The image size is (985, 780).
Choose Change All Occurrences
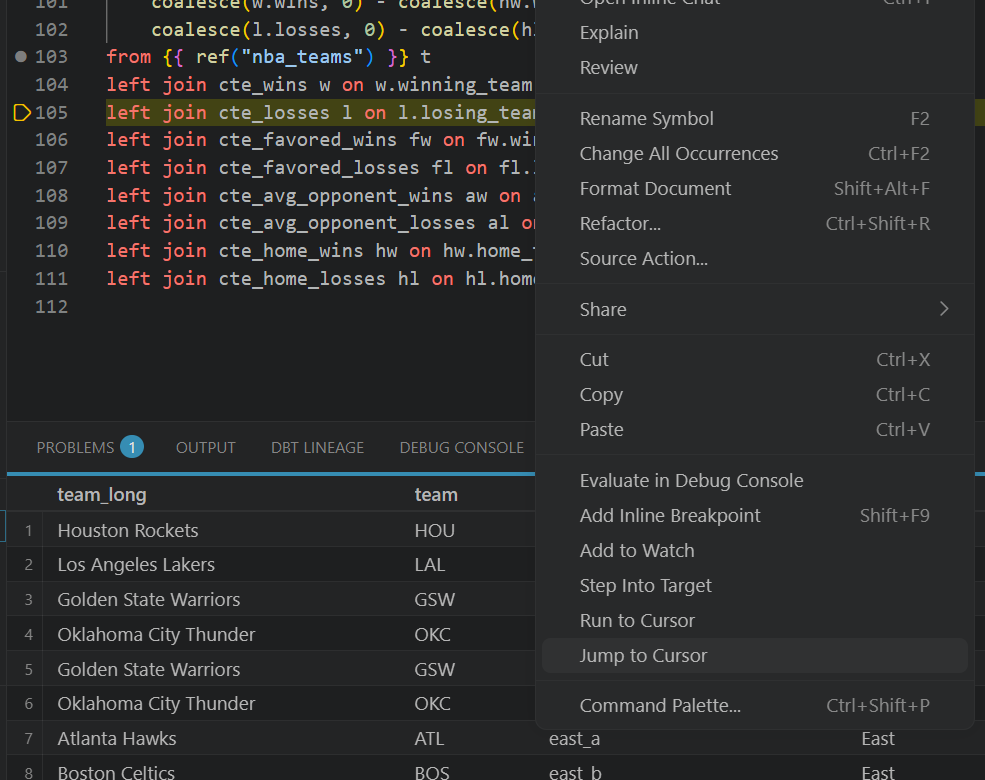(x=754, y=154)
